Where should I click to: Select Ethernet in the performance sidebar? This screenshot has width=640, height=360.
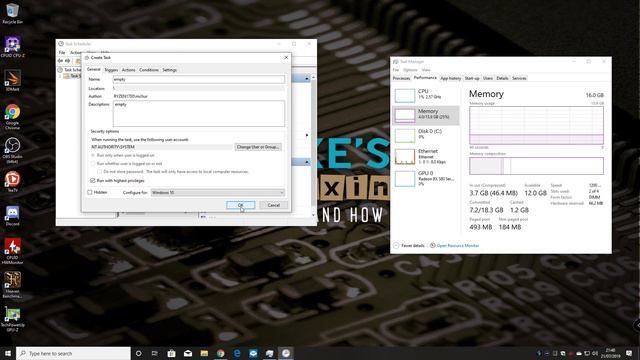pos(426,156)
